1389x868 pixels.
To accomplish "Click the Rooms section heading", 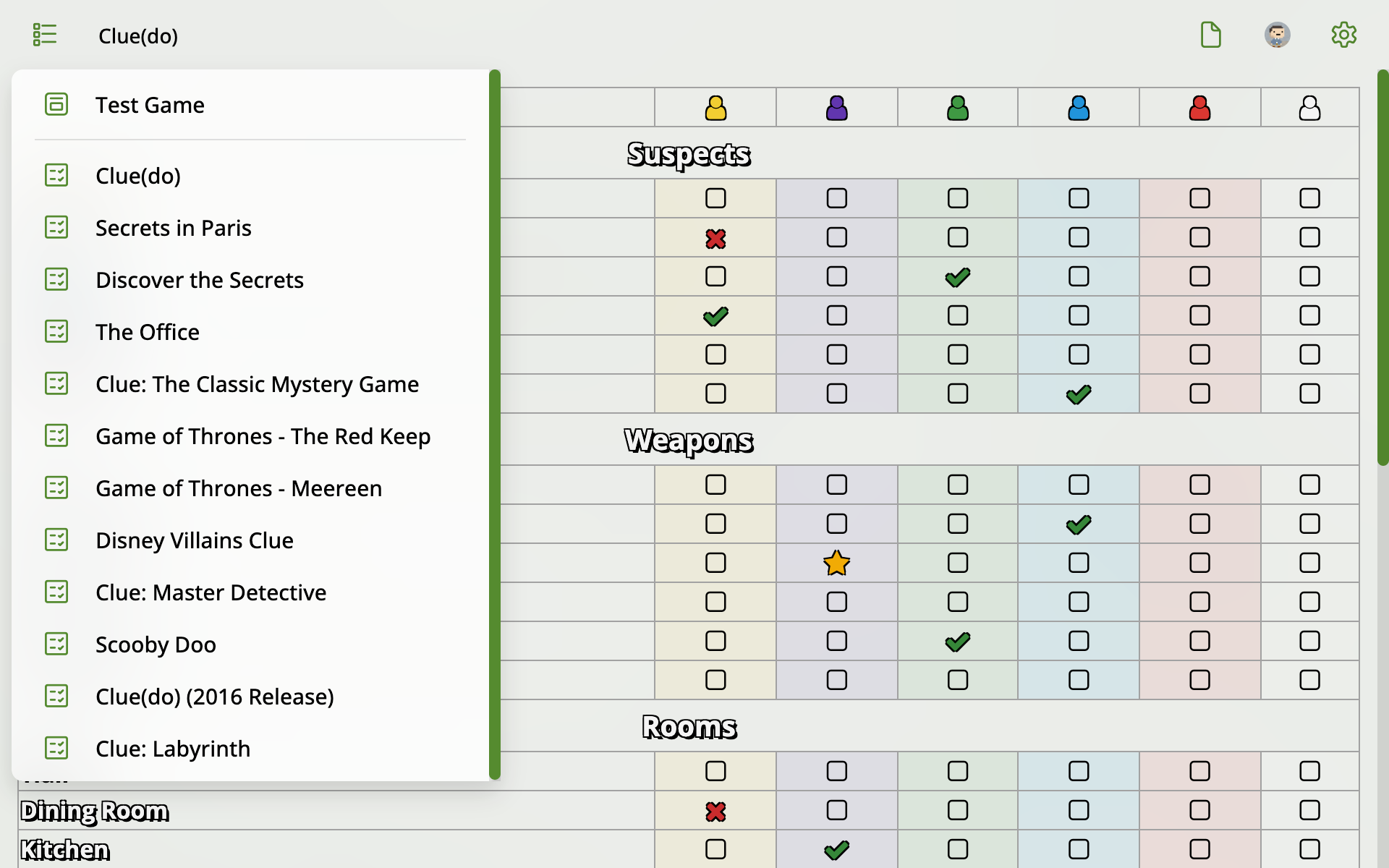I will (689, 726).
